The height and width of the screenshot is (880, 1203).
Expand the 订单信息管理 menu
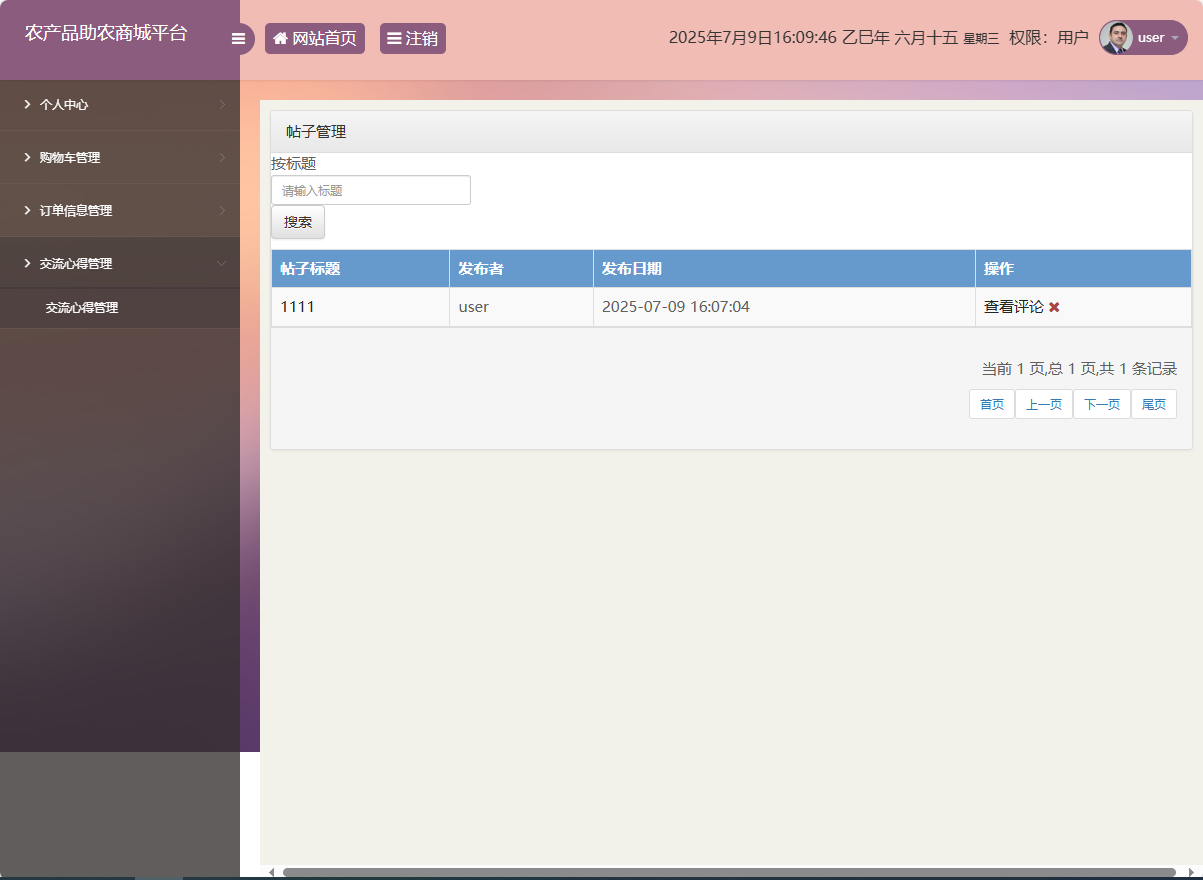120,210
